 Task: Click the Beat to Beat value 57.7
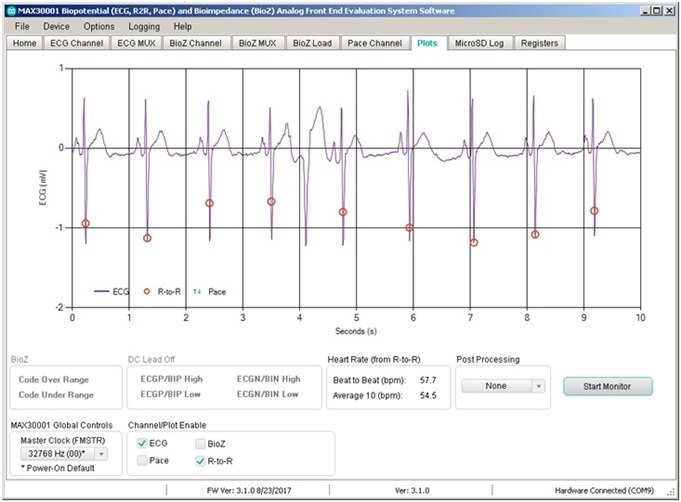[x=428, y=380]
